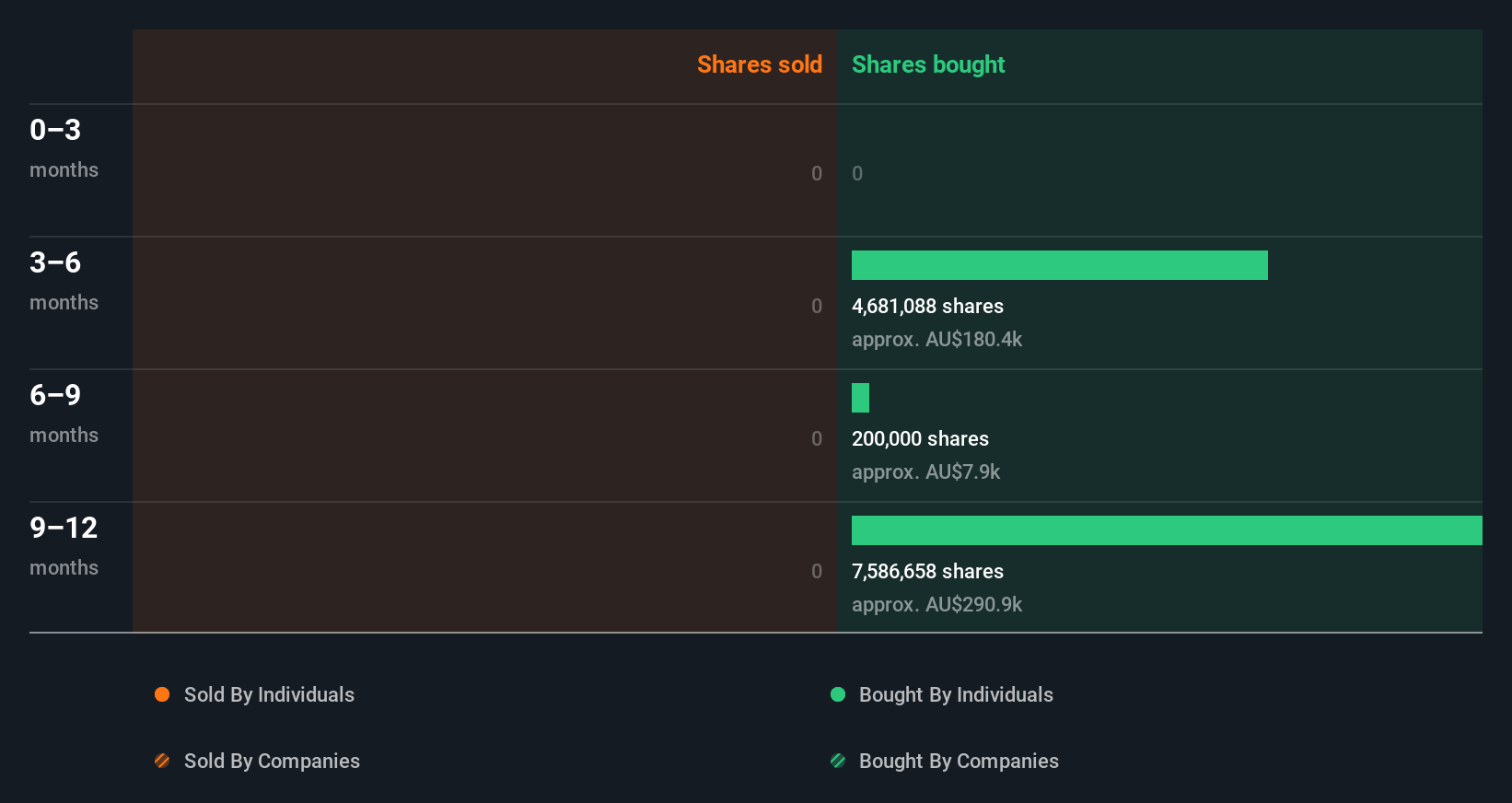This screenshot has height=803, width=1512.
Task: Click the approx. AU$180.4k amount
Action: point(936,340)
